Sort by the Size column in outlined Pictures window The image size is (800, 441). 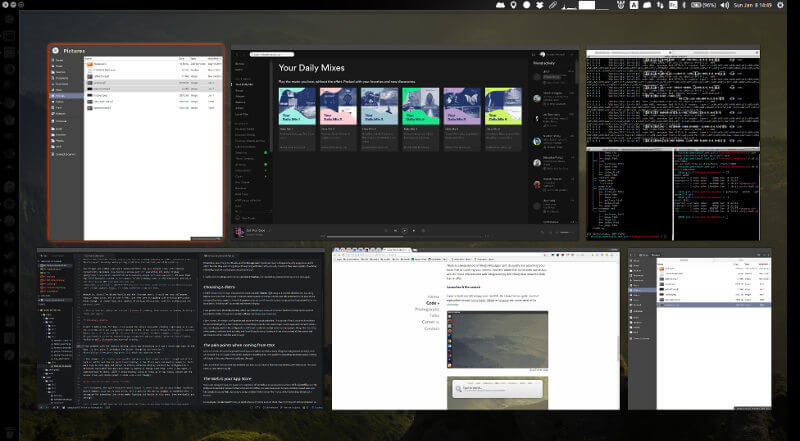182,59
